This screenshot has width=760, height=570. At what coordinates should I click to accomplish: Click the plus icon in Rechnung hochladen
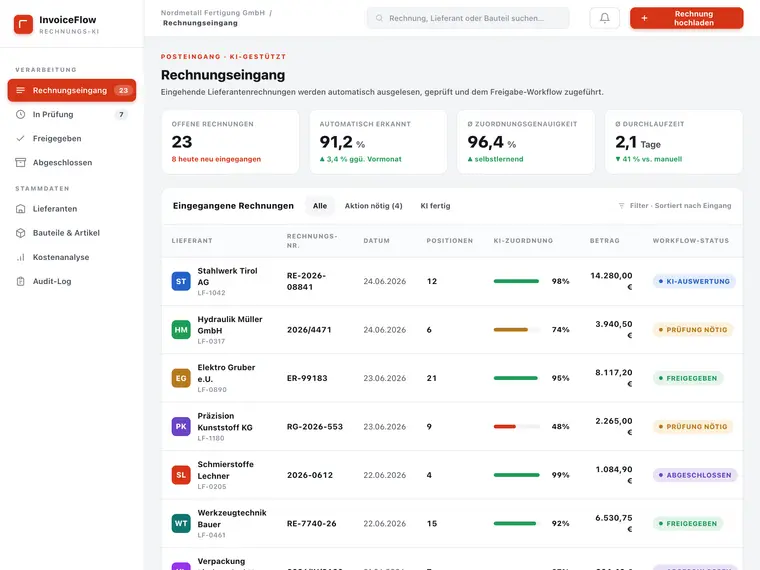(x=644, y=18)
